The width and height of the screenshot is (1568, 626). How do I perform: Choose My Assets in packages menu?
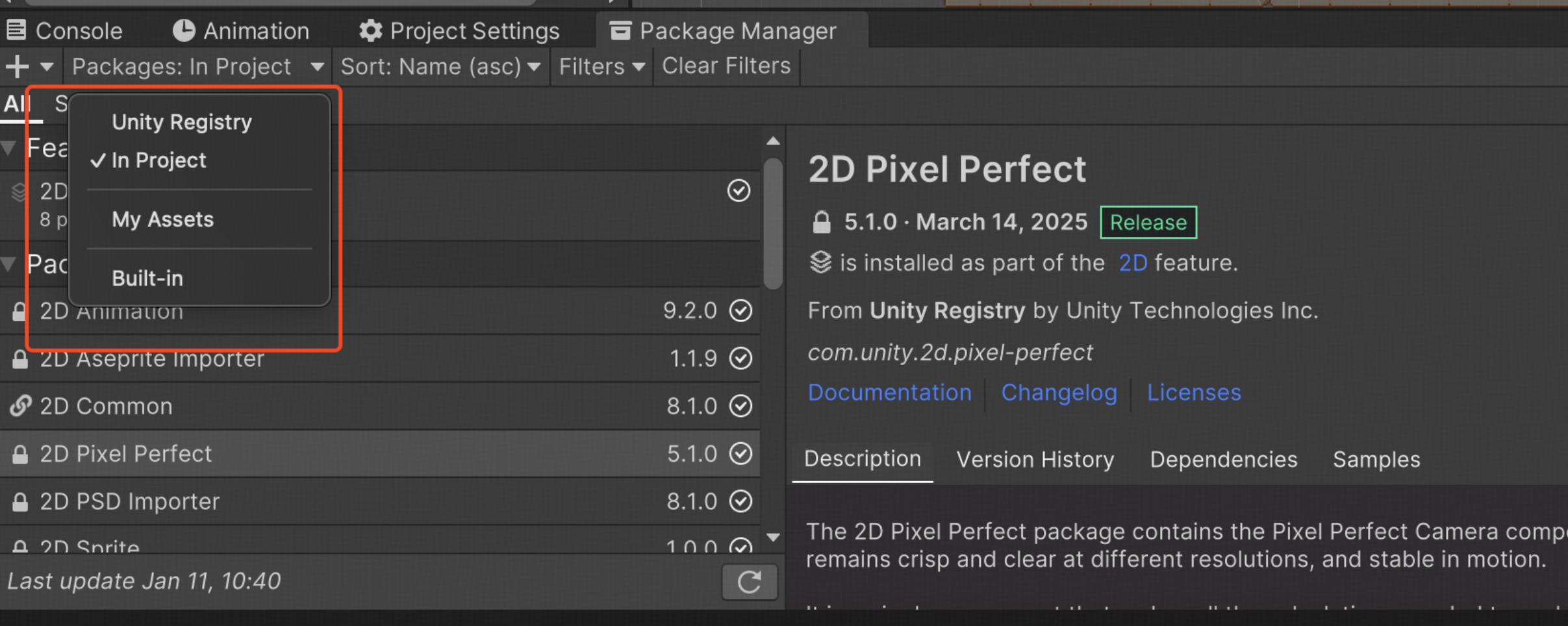[162, 219]
